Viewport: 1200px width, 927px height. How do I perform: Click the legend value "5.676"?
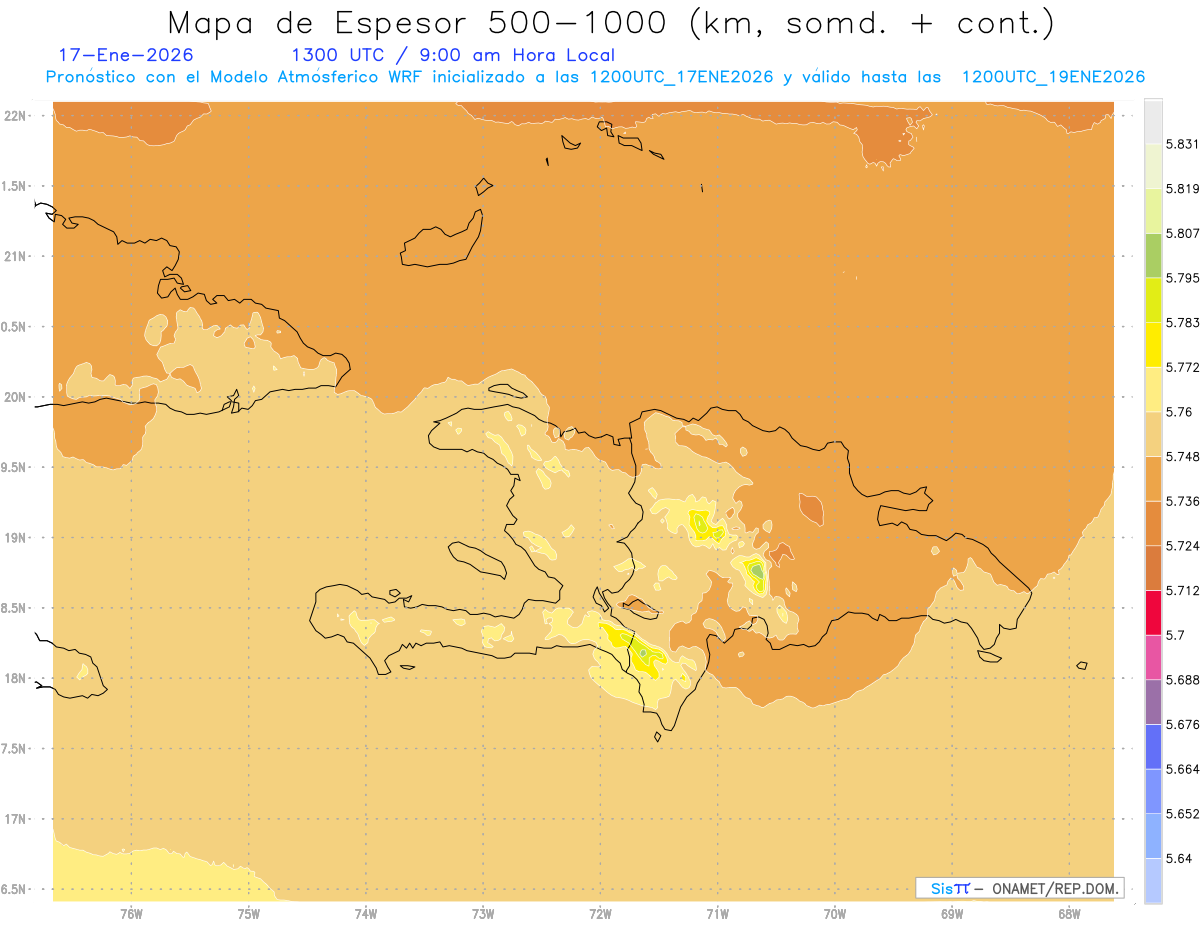point(1182,724)
